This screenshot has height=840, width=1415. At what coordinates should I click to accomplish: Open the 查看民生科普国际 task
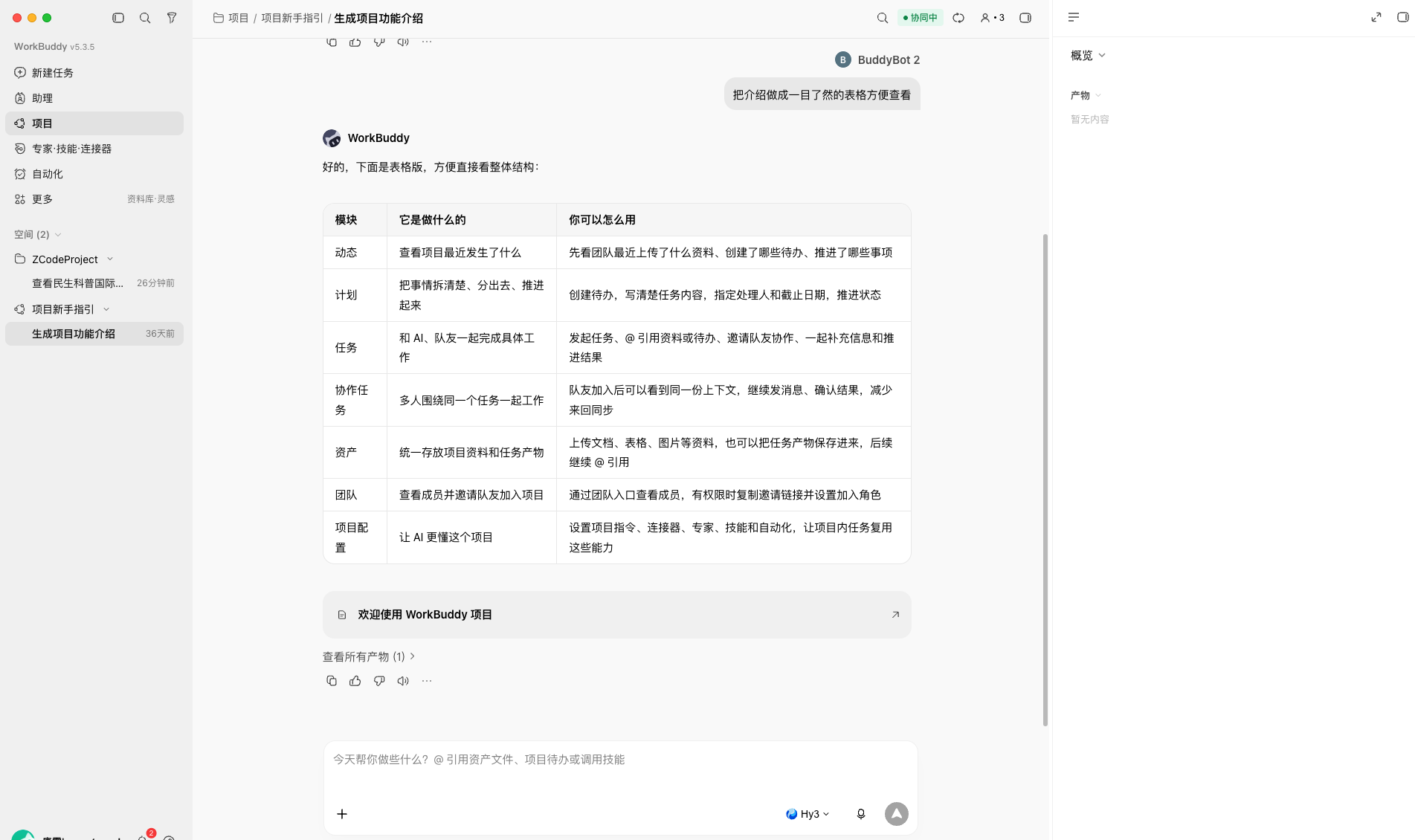[94, 283]
